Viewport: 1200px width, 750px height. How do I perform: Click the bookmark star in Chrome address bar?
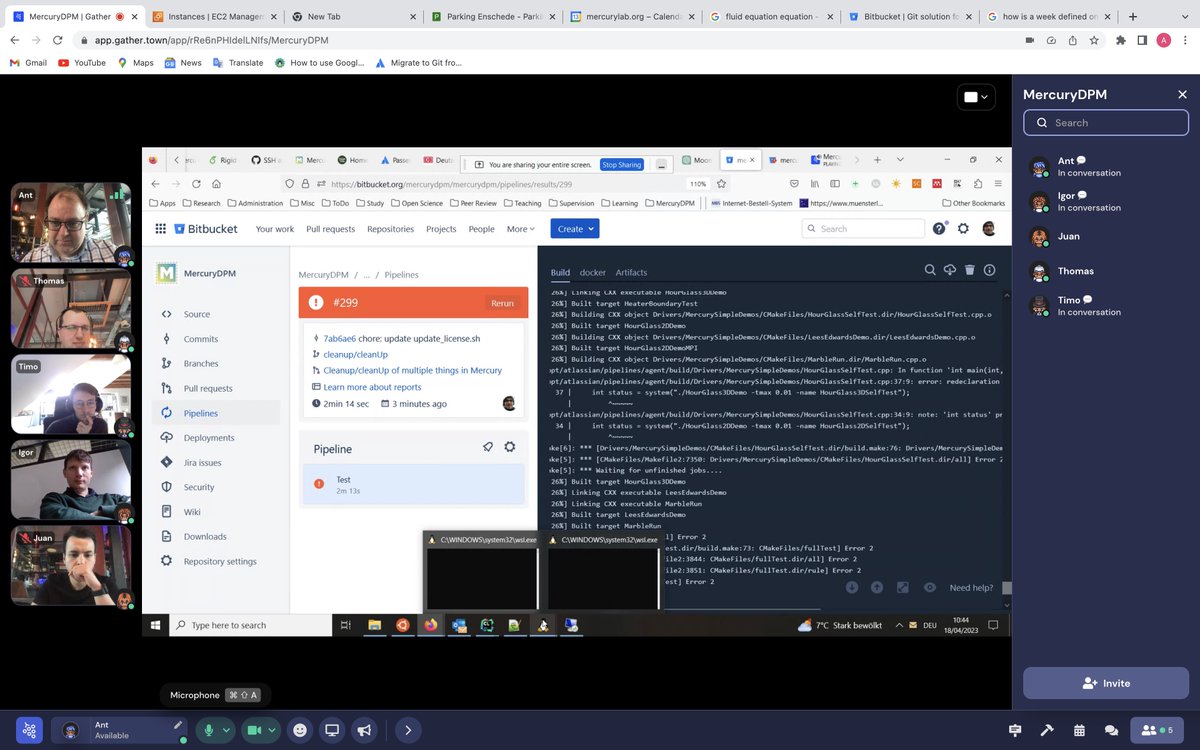click(1095, 40)
